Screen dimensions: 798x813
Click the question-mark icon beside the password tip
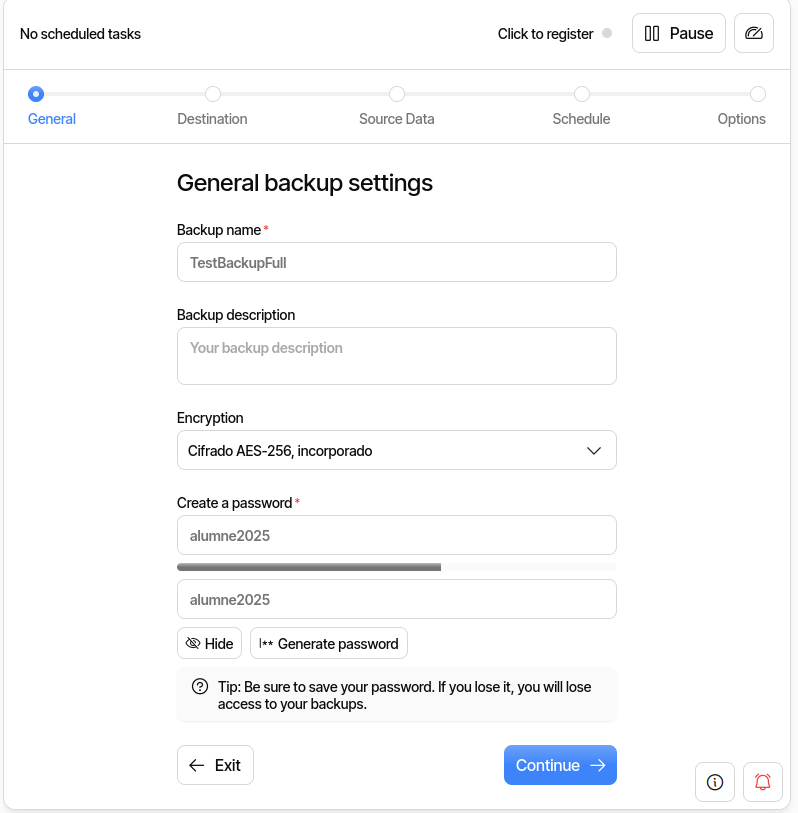tap(197, 687)
